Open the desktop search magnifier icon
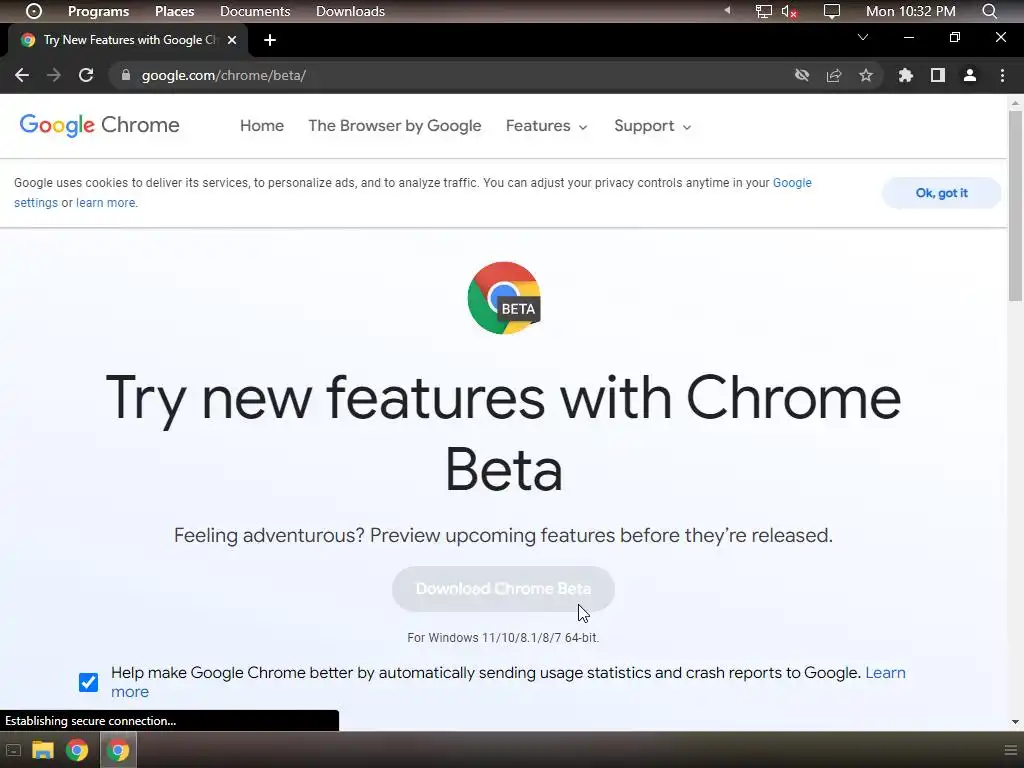Image resolution: width=1024 pixels, height=768 pixels. pos(989,11)
